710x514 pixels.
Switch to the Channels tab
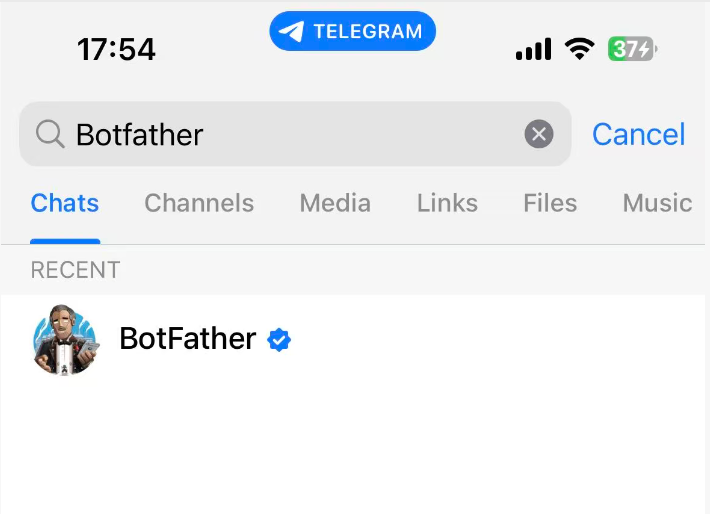pyautogui.click(x=199, y=204)
